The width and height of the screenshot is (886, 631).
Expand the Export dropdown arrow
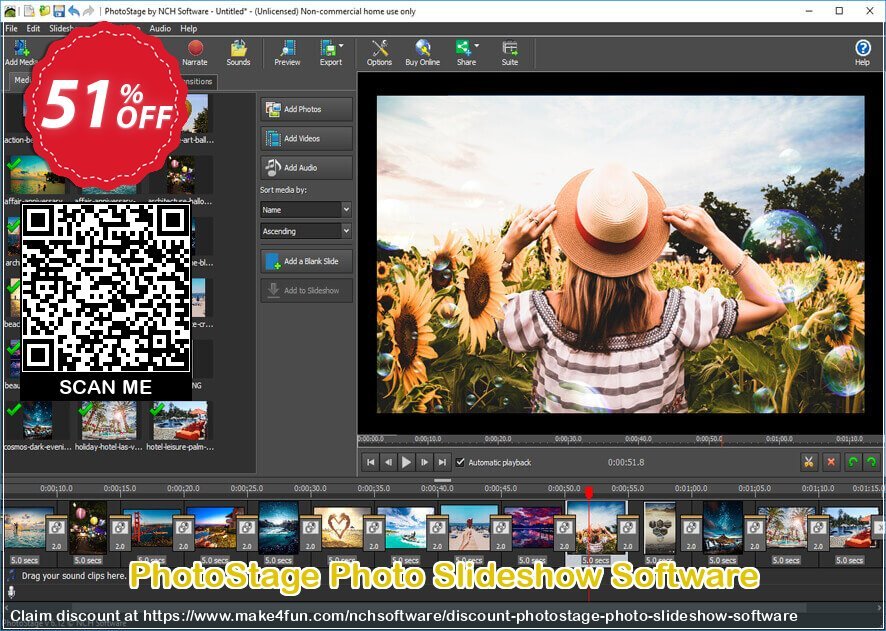coord(341,46)
